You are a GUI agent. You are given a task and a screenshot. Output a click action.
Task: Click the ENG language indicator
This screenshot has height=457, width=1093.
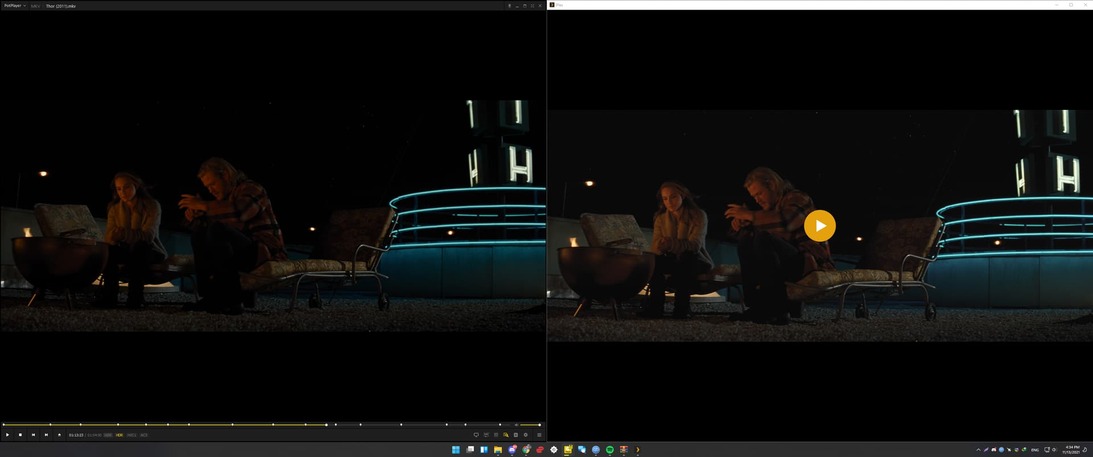(x=1035, y=450)
